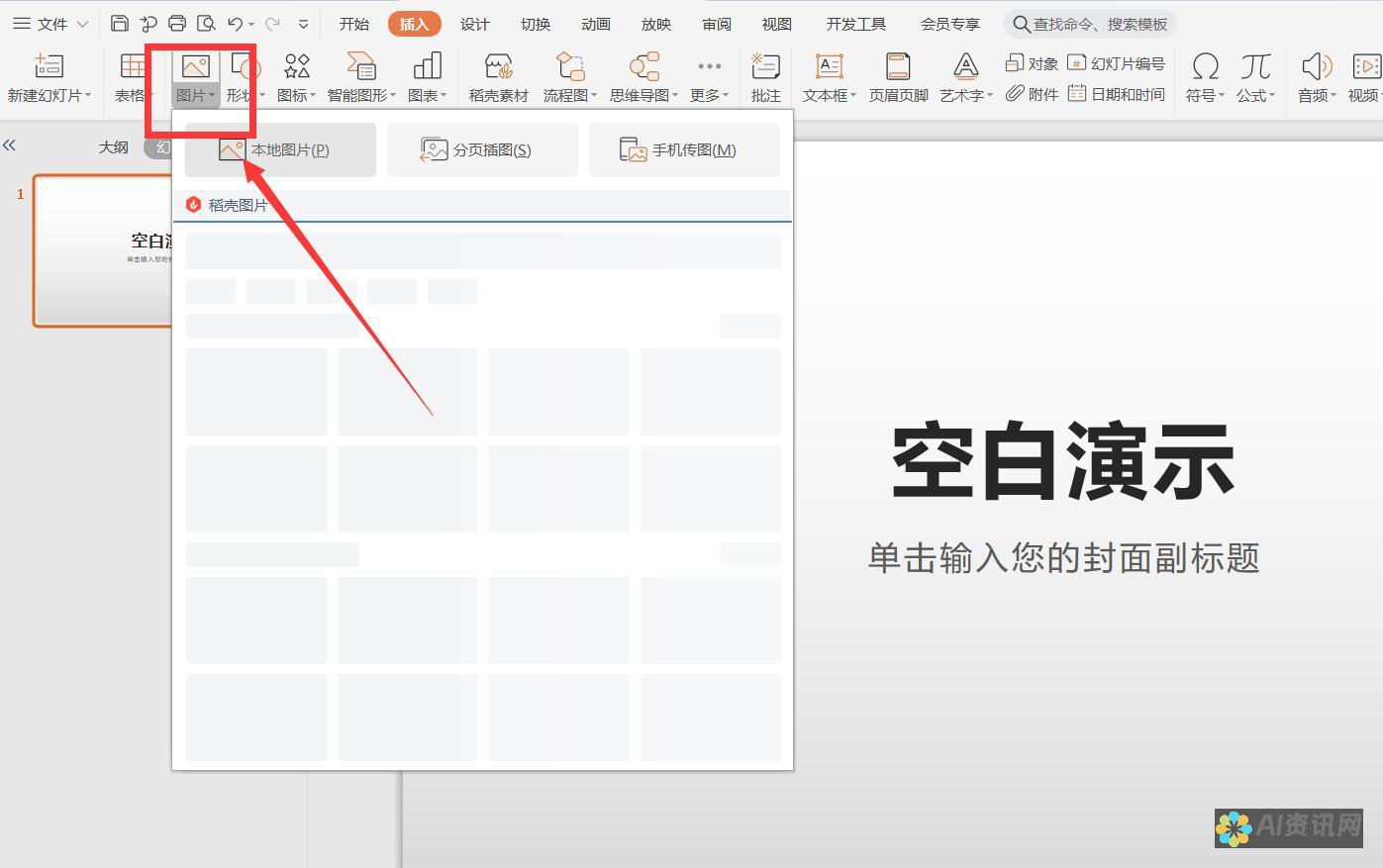The width and height of the screenshot is (1383, 868).
Task: Expand the quick access customize arrow
Action: coord(303,24)
